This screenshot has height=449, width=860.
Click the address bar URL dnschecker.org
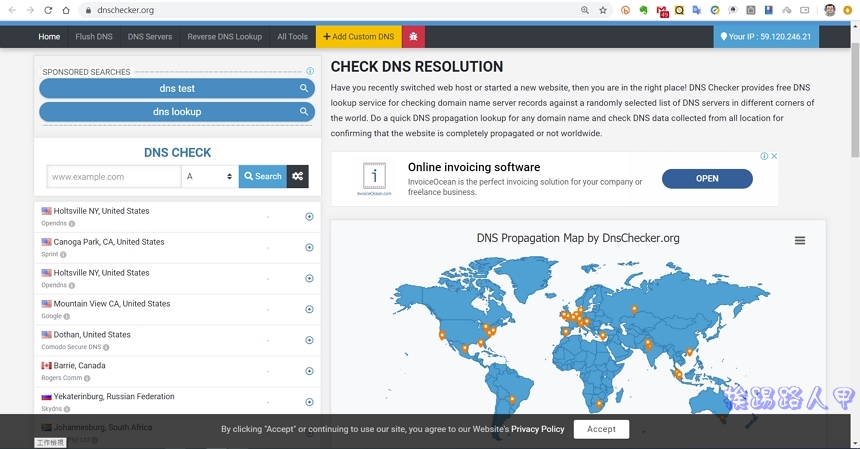(x=126, y=10)
